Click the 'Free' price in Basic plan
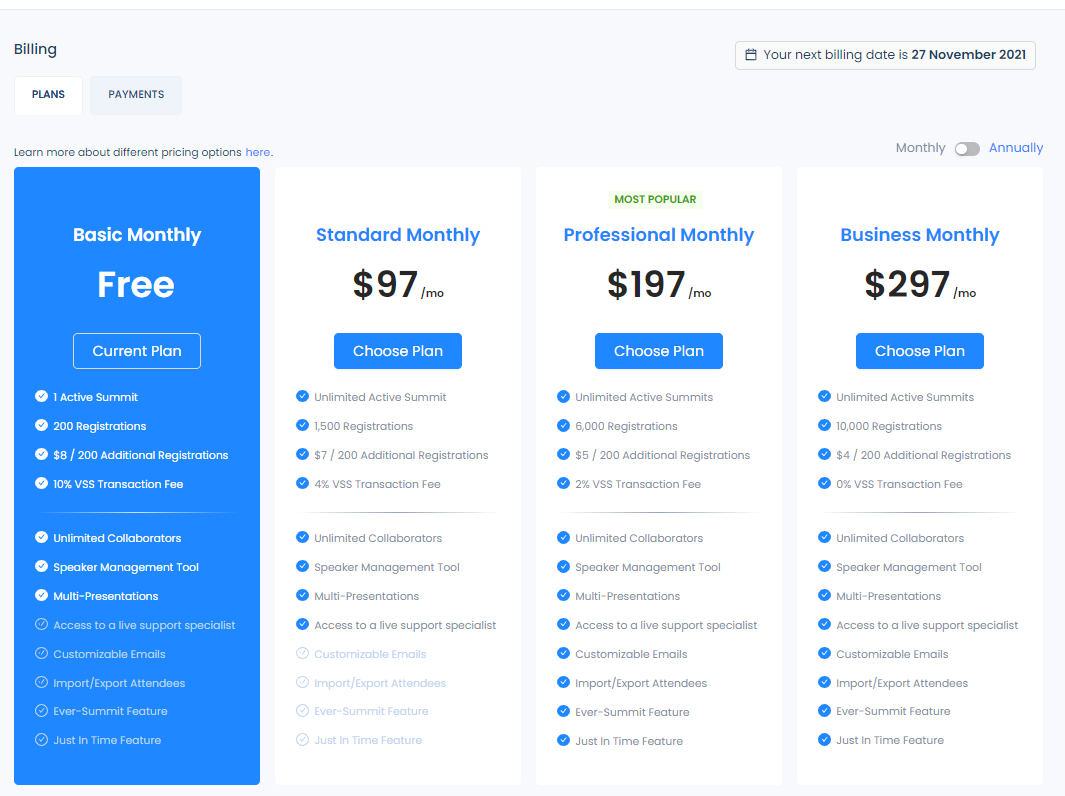This screenshot has width=1065, height=796. (136, 285)
